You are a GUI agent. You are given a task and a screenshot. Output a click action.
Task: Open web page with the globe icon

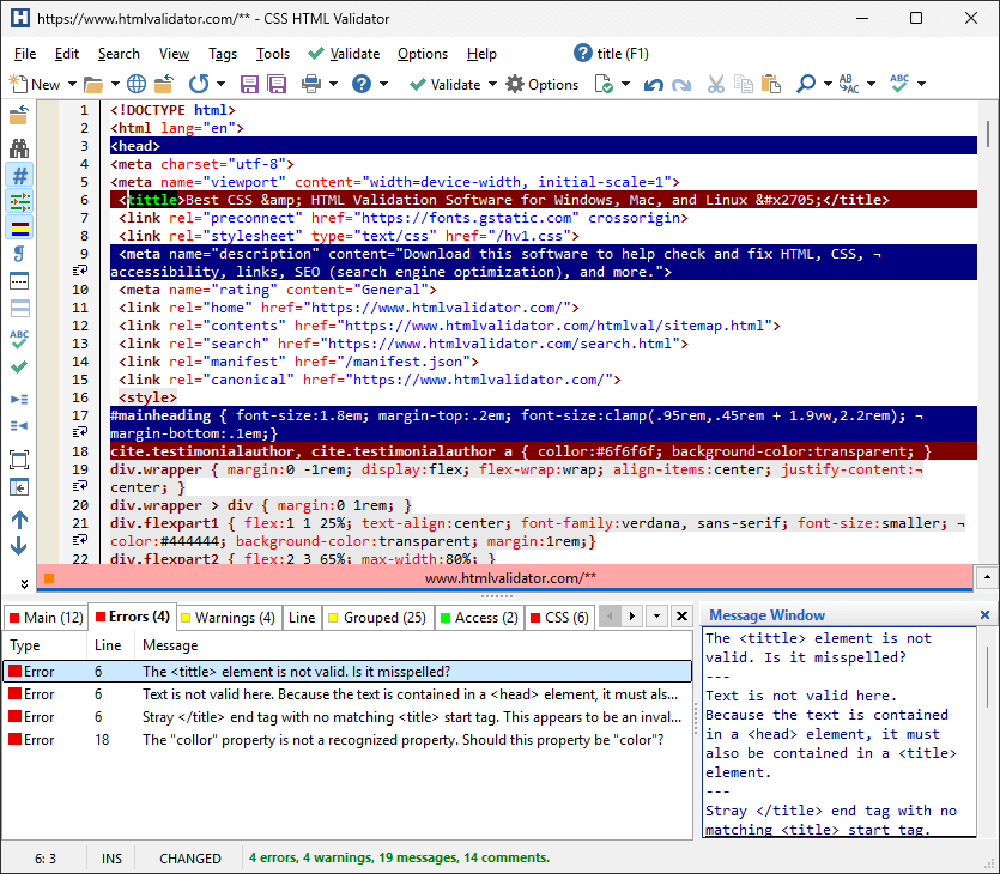(136, 84)
